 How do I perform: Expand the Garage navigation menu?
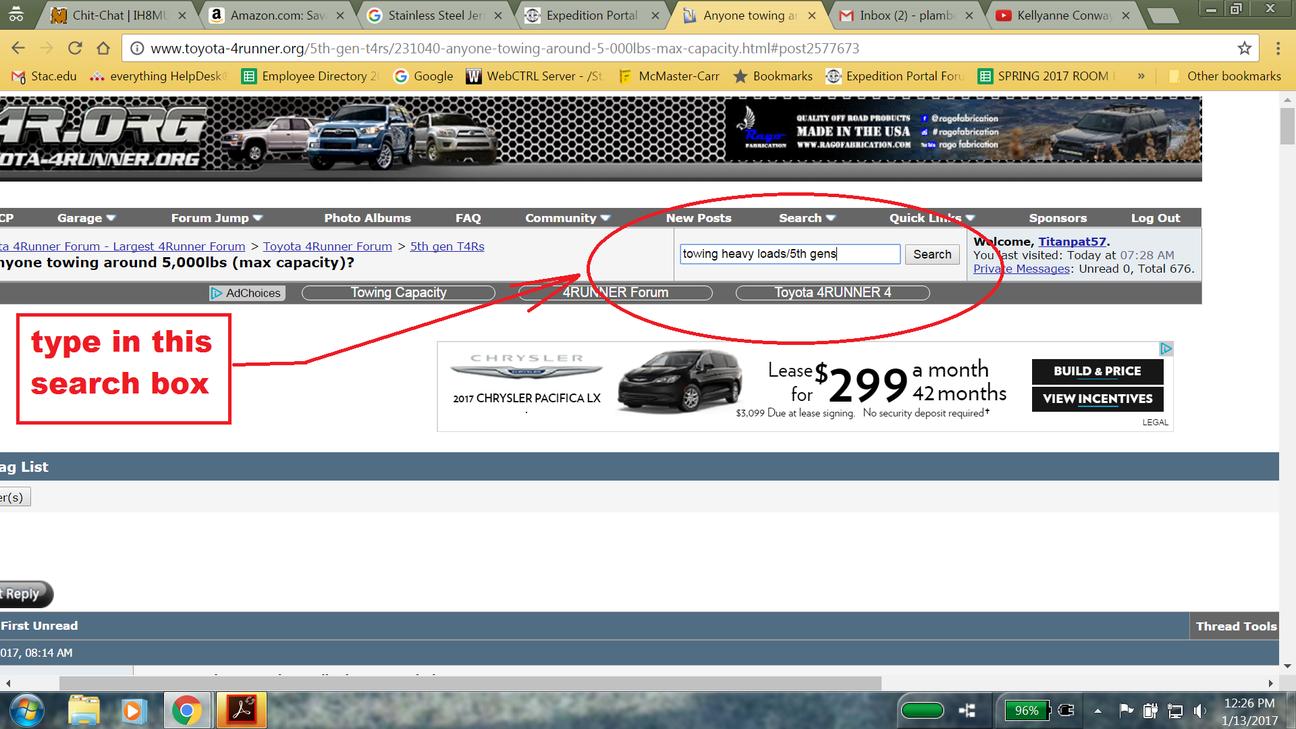[86, 218]
